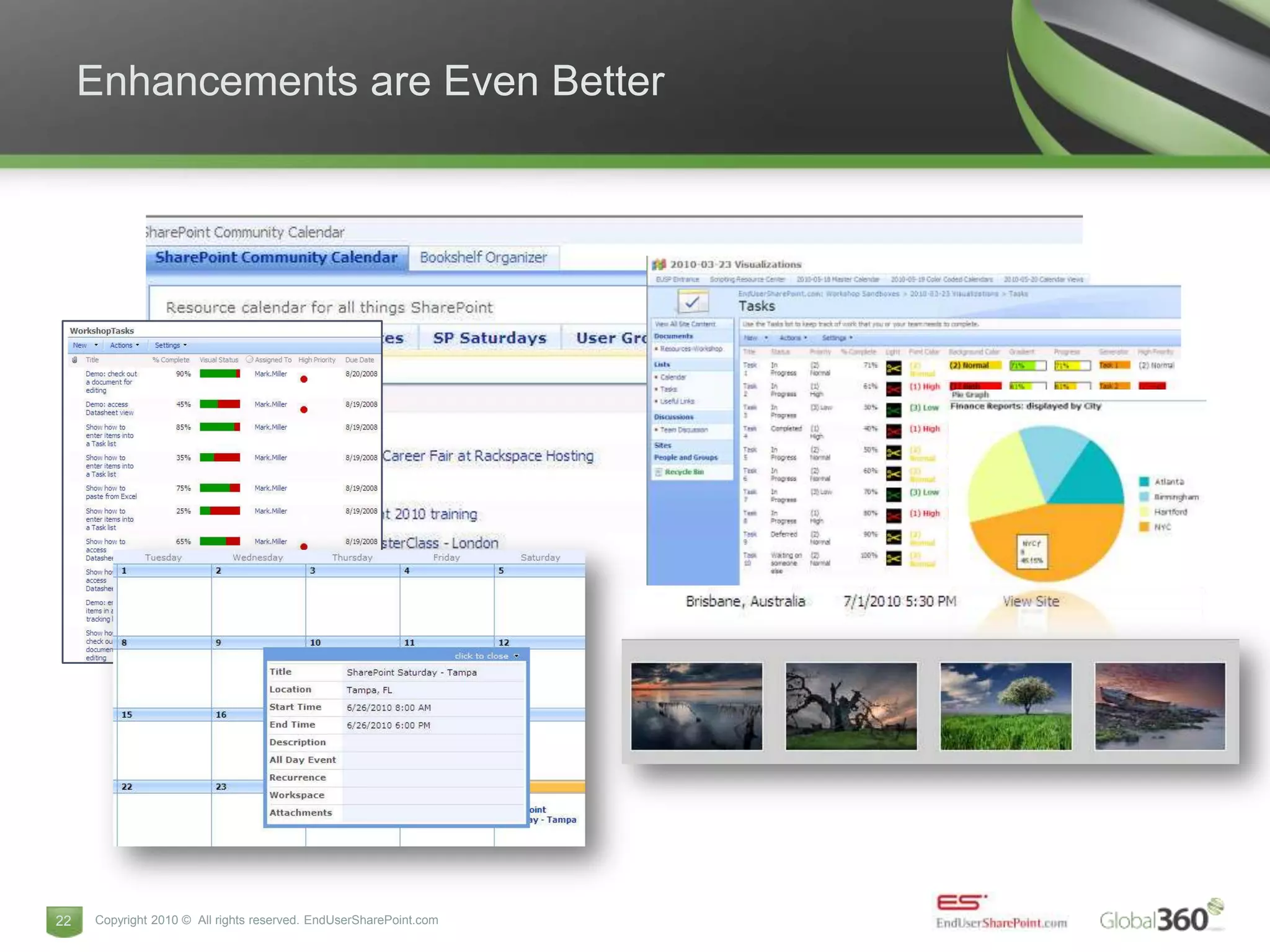Select the SP Saturdays tab

[x=489, y=338]
